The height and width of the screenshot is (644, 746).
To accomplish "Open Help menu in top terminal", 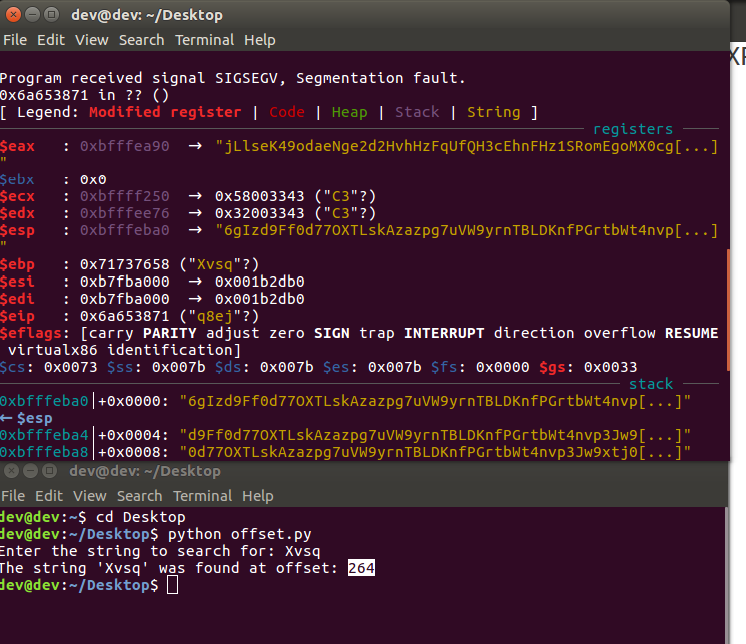I will click(x=260, y=40).
